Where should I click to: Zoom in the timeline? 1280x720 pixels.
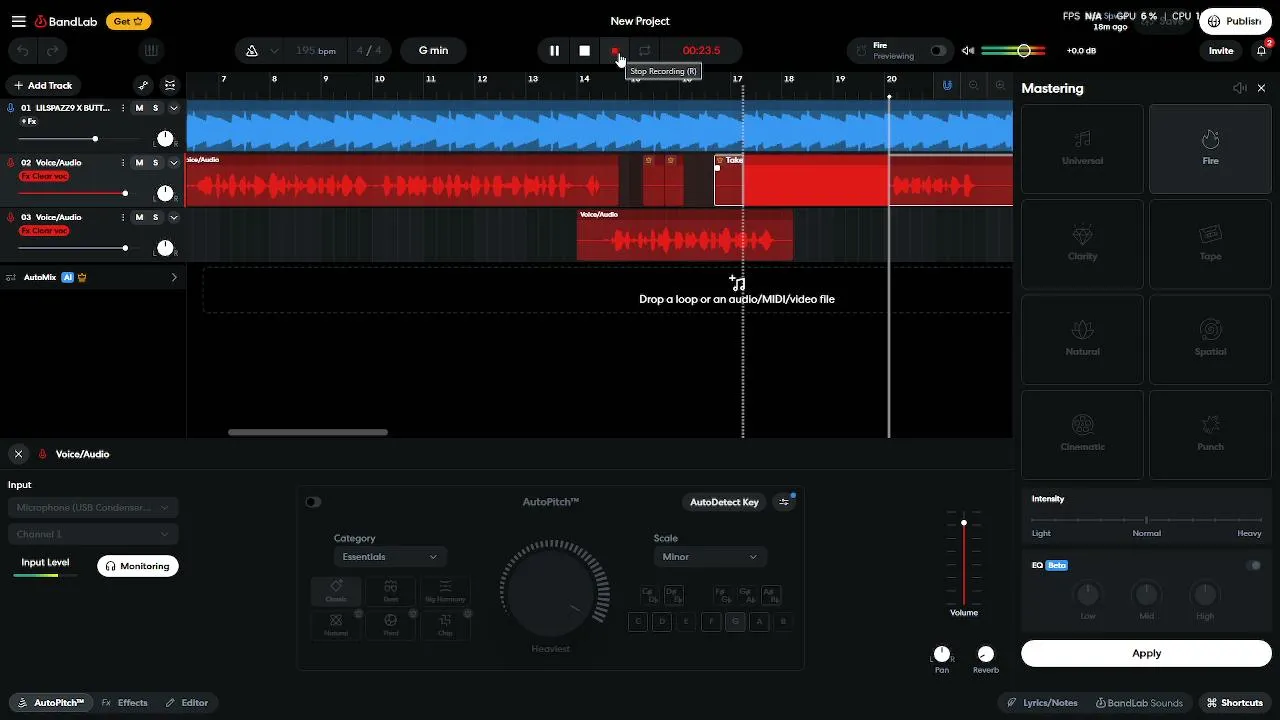click(x=1000, y=86)
